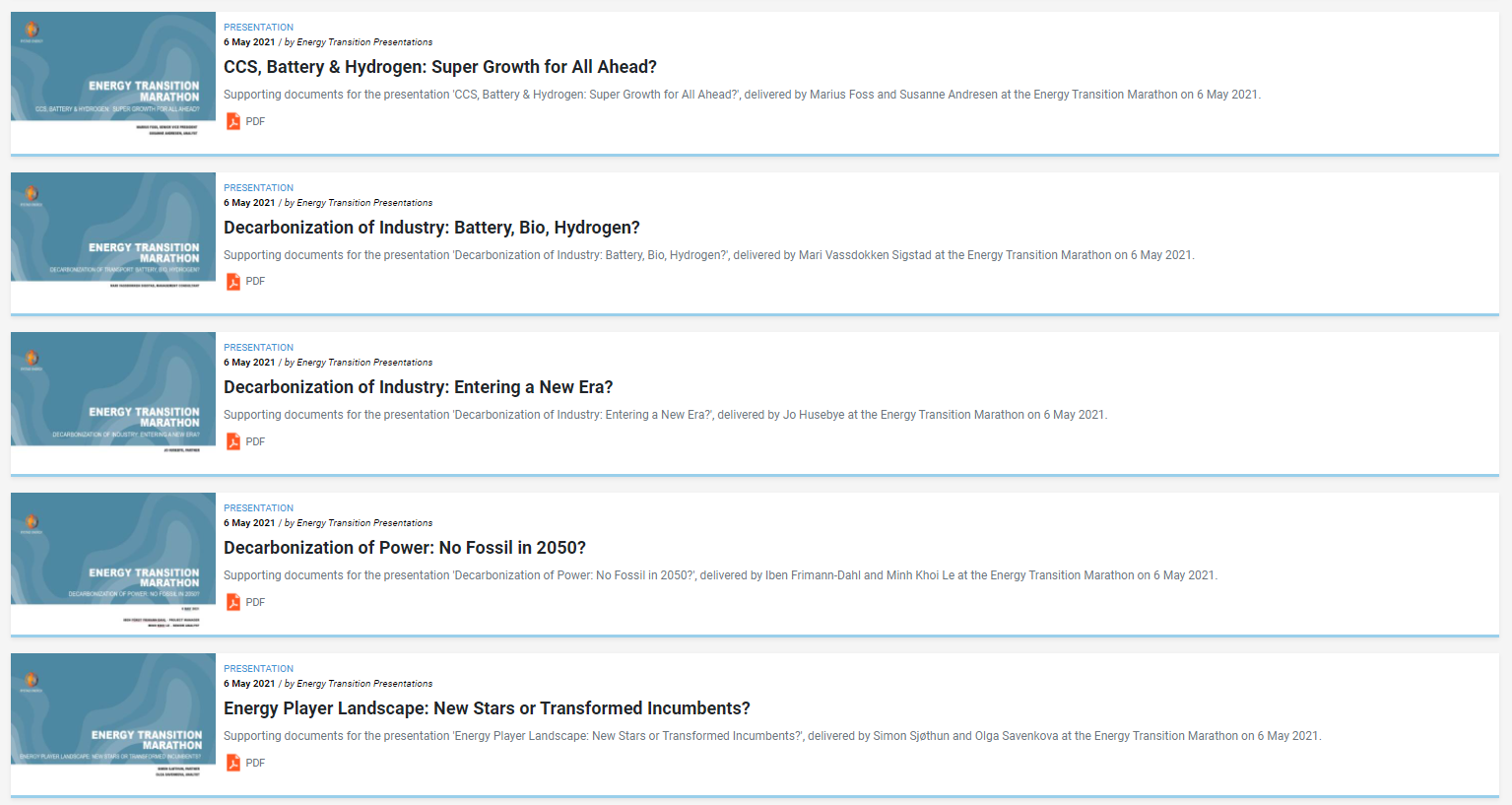The image size is (1512, 805).
Task: Select thumbnail of No Fossil in 2050 presentation
Action: click(113, 562)
